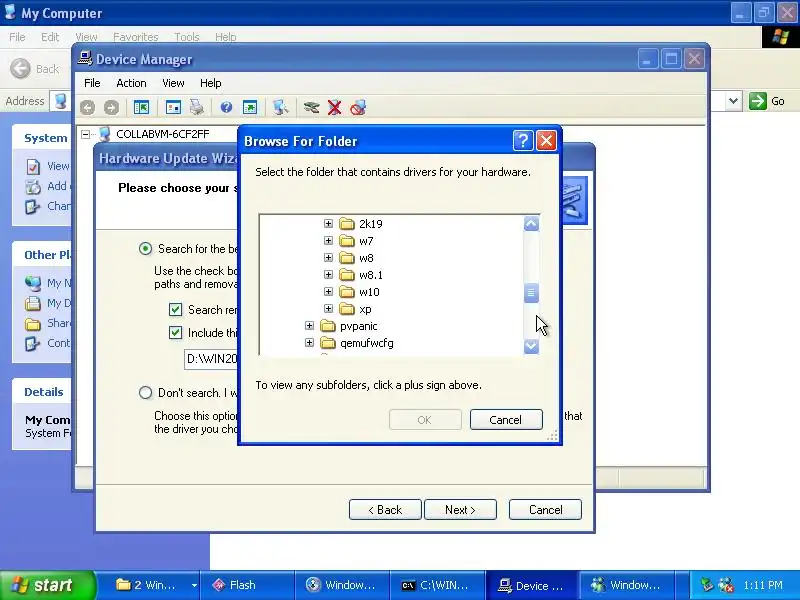Viewport: 800px width, 600px height.
Task: Click the Disable device toolbar icon
Action: 358,107
